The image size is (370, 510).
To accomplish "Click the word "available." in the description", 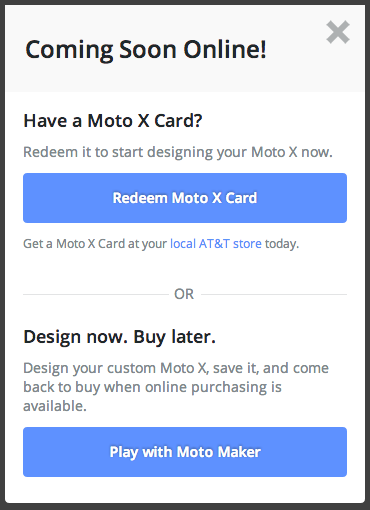I will pyautogui.click(x=55, y=406).
